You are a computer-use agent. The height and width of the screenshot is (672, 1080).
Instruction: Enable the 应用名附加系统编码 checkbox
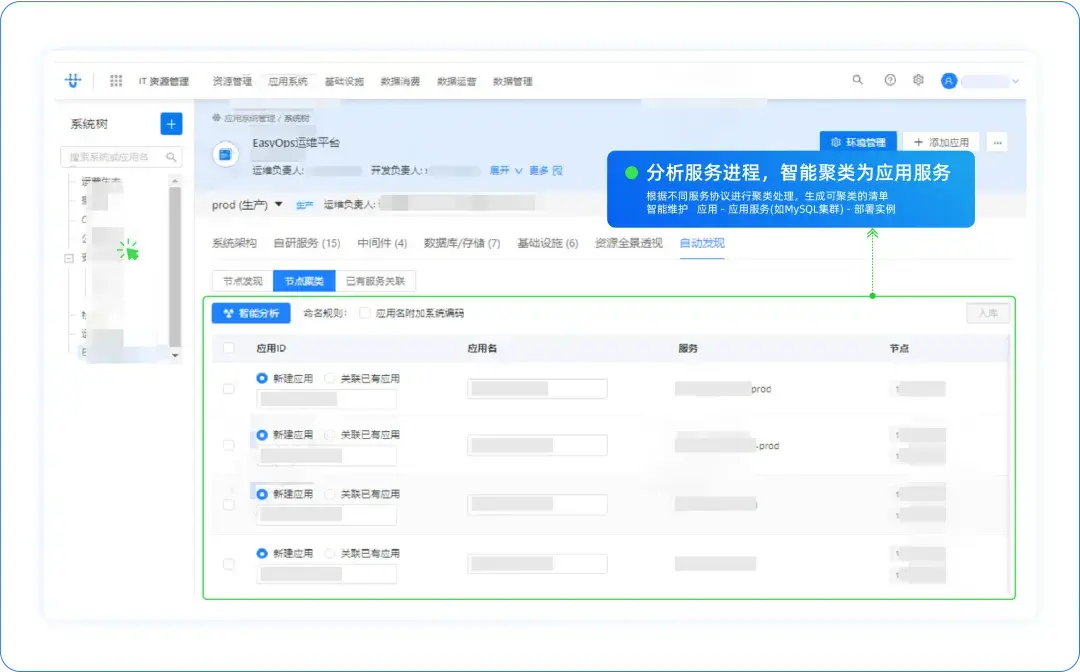(x=364, y=313)
